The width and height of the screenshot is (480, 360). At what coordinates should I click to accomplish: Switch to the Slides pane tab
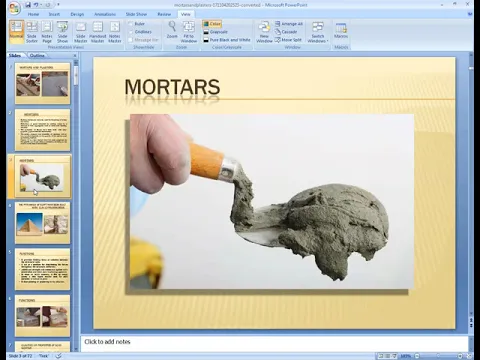15,55
